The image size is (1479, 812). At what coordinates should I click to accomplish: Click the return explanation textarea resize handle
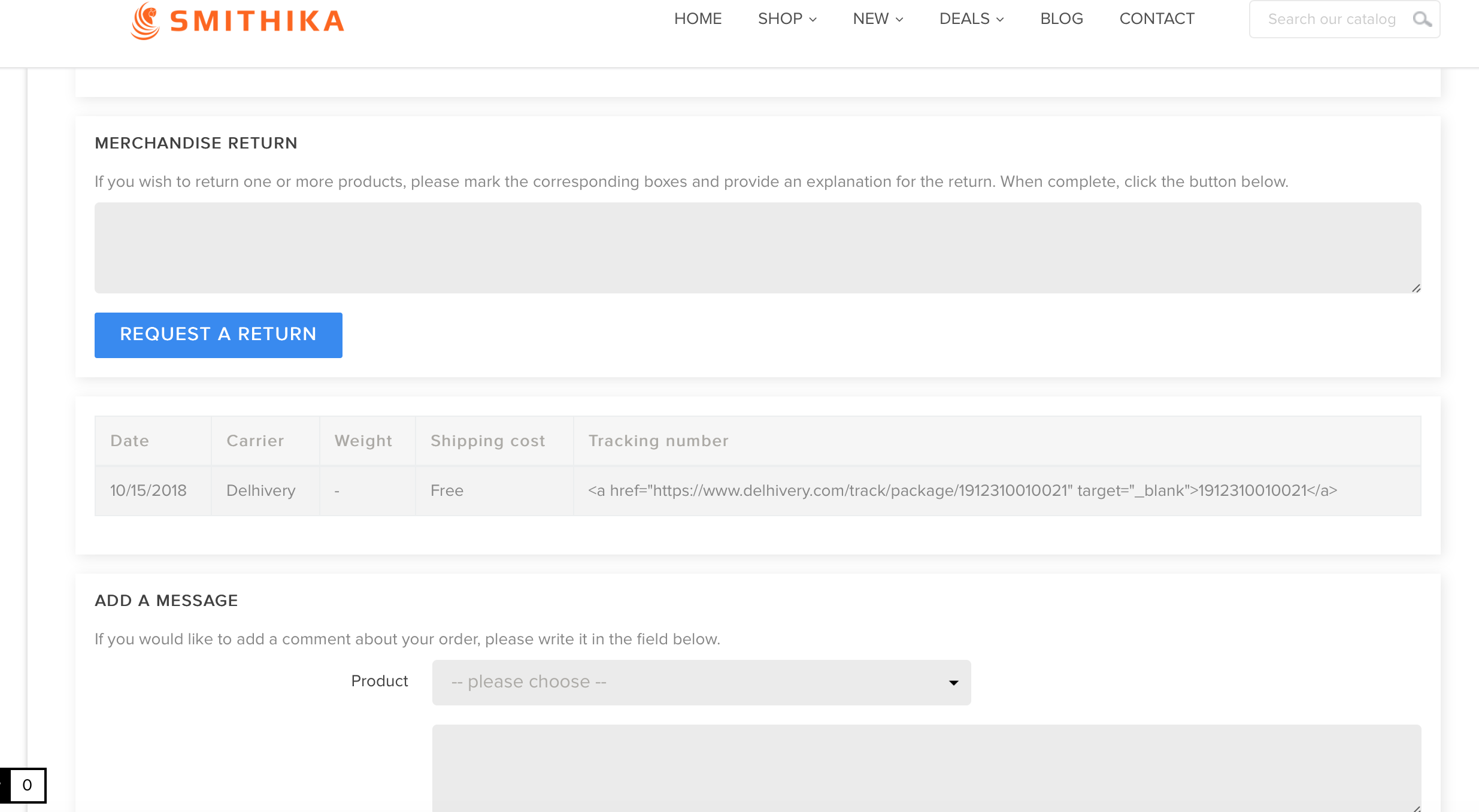(x=1416, y=288)
